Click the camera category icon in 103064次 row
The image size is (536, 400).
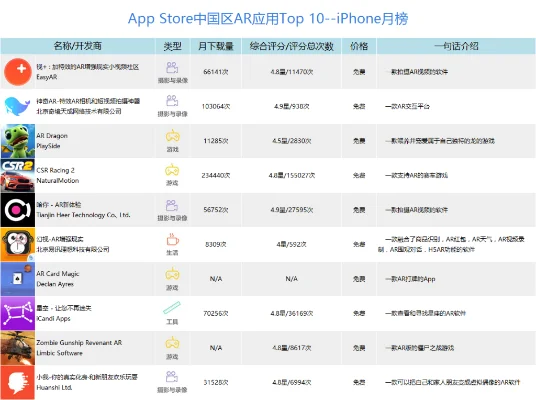(x=172, y=101)
